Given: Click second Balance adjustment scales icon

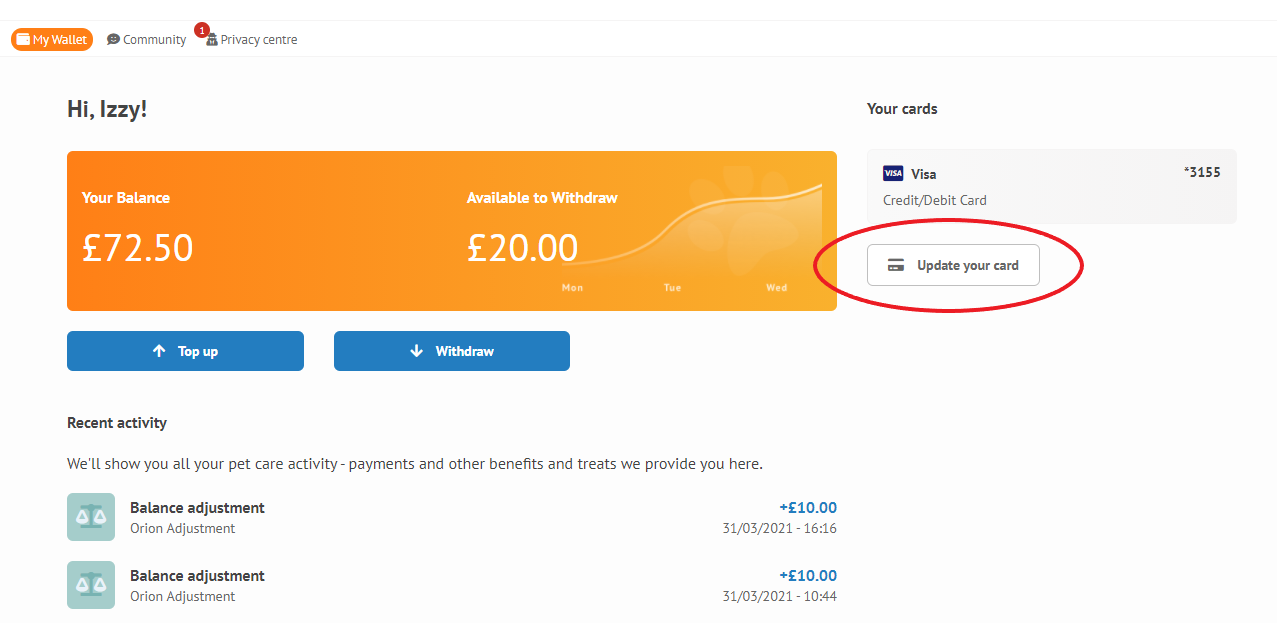Looking at the screenshot, I should (x=91, y=585).
